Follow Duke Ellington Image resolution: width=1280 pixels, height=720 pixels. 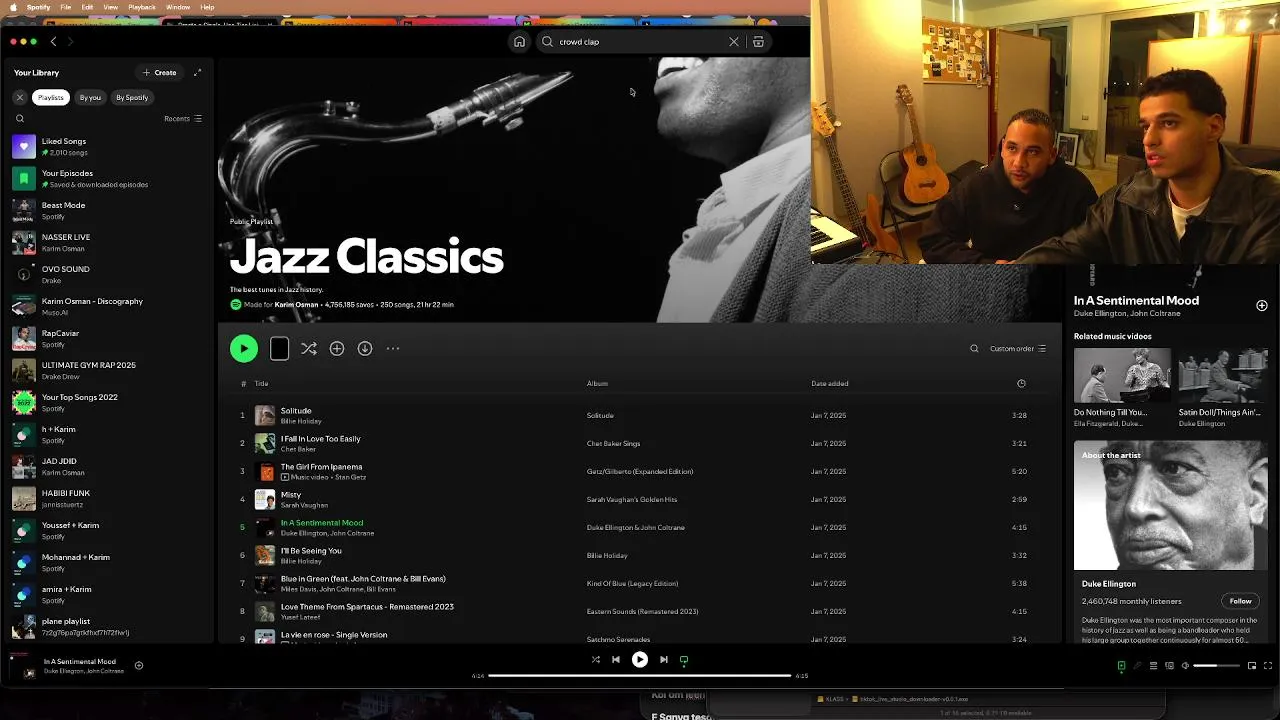click(1240, 601)
